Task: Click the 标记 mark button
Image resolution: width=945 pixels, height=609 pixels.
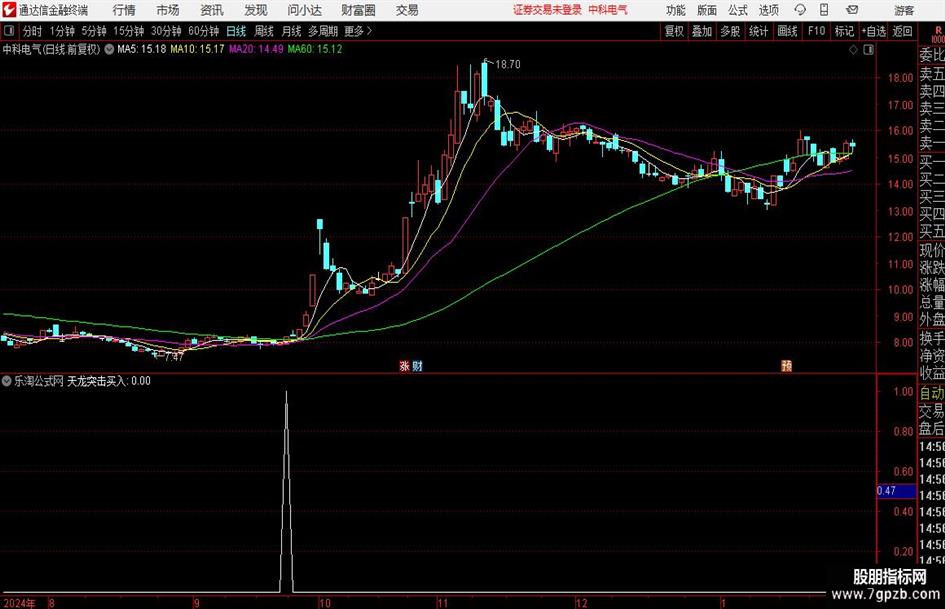Action: click(844, 31)
